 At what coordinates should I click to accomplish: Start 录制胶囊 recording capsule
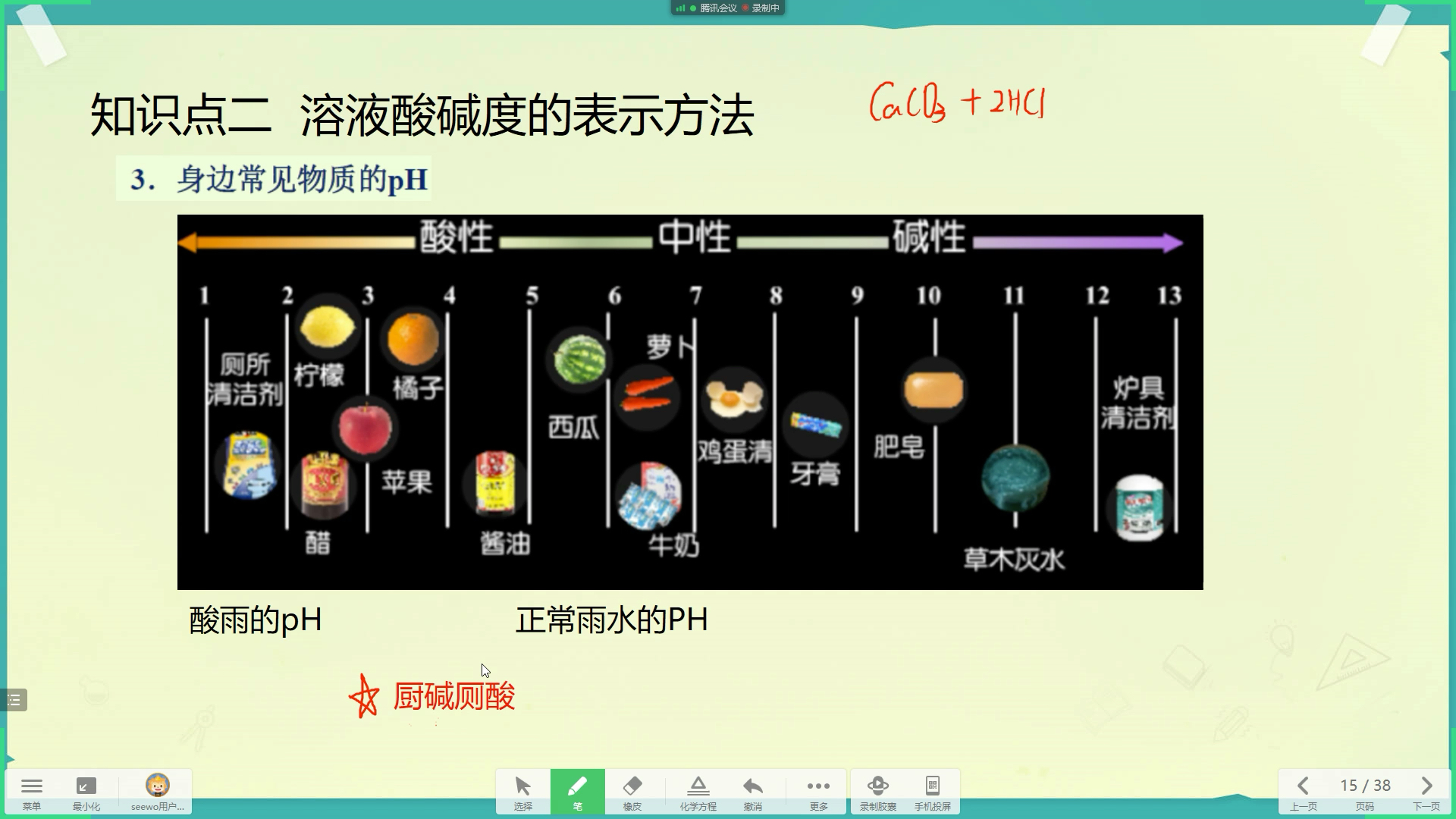(878, 792)
